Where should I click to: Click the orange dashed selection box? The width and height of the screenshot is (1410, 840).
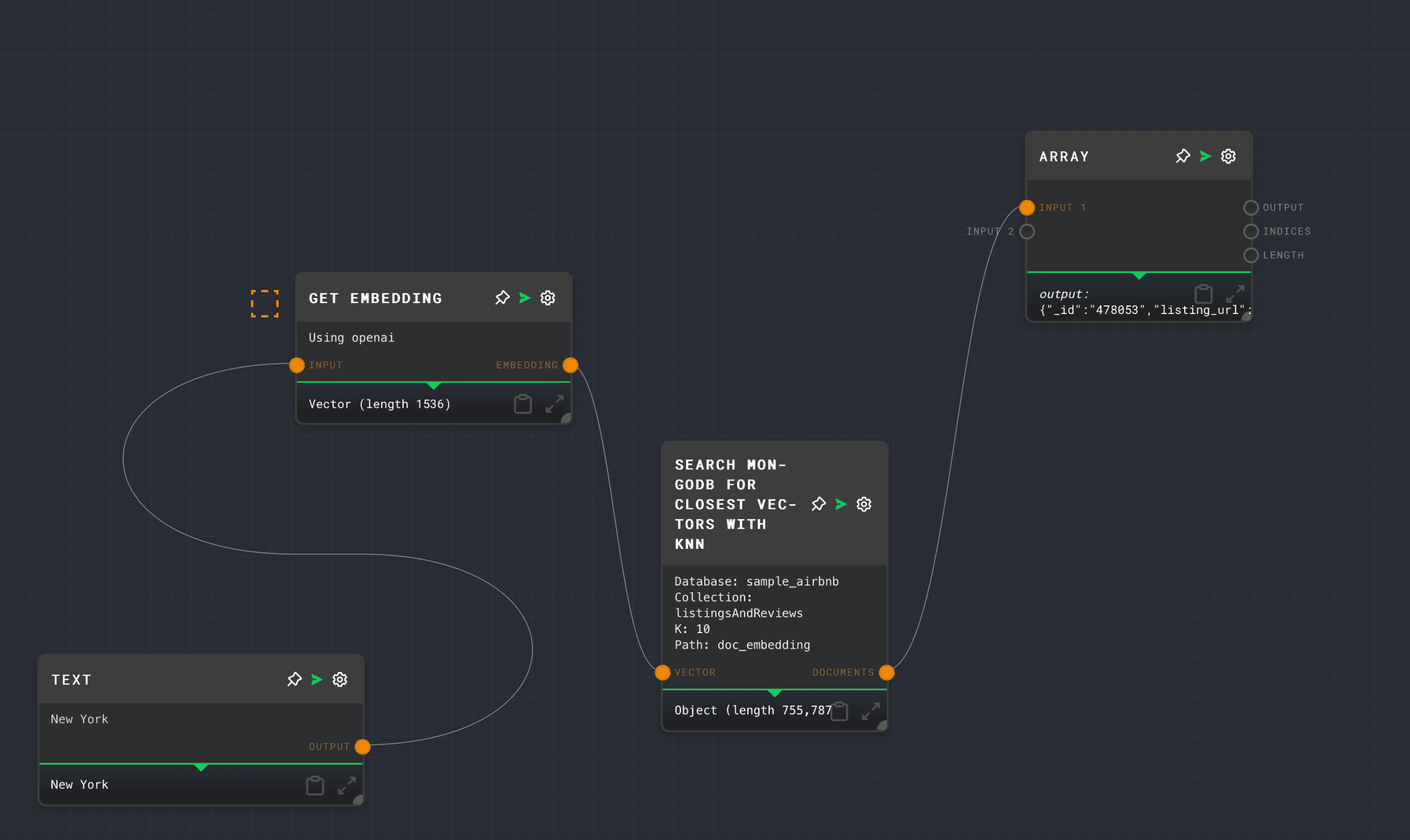click(x=265, y=304)
